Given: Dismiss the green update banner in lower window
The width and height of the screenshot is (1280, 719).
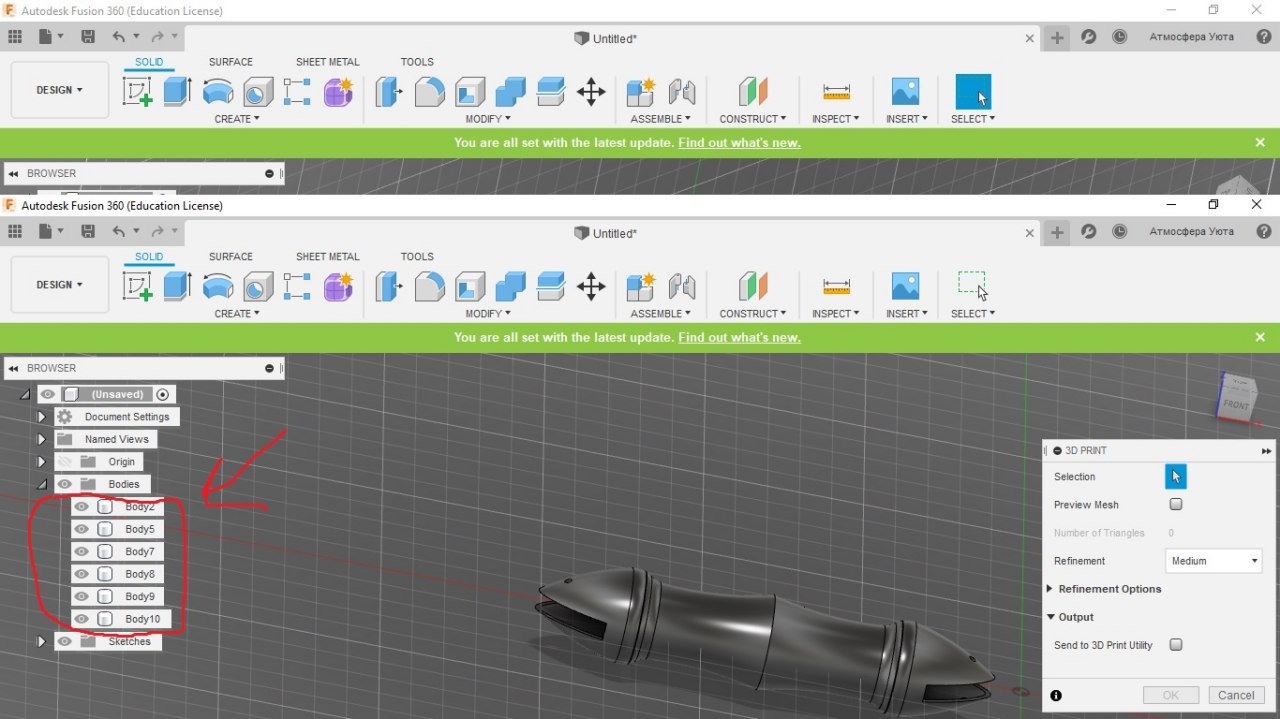Looking at the screenshot, I should (x=1260, y=337).
